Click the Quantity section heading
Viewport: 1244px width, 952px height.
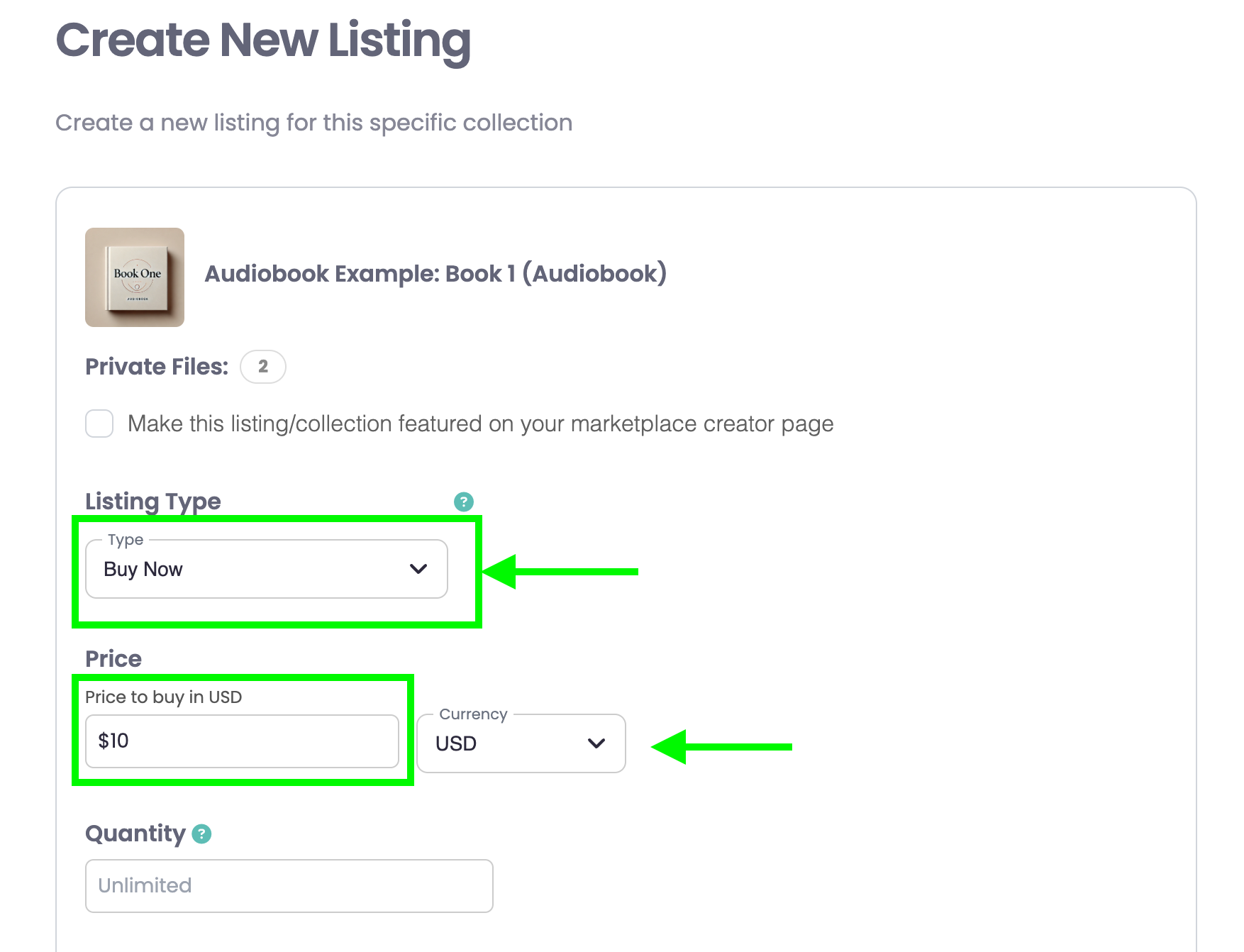click(x=135, y=834)
